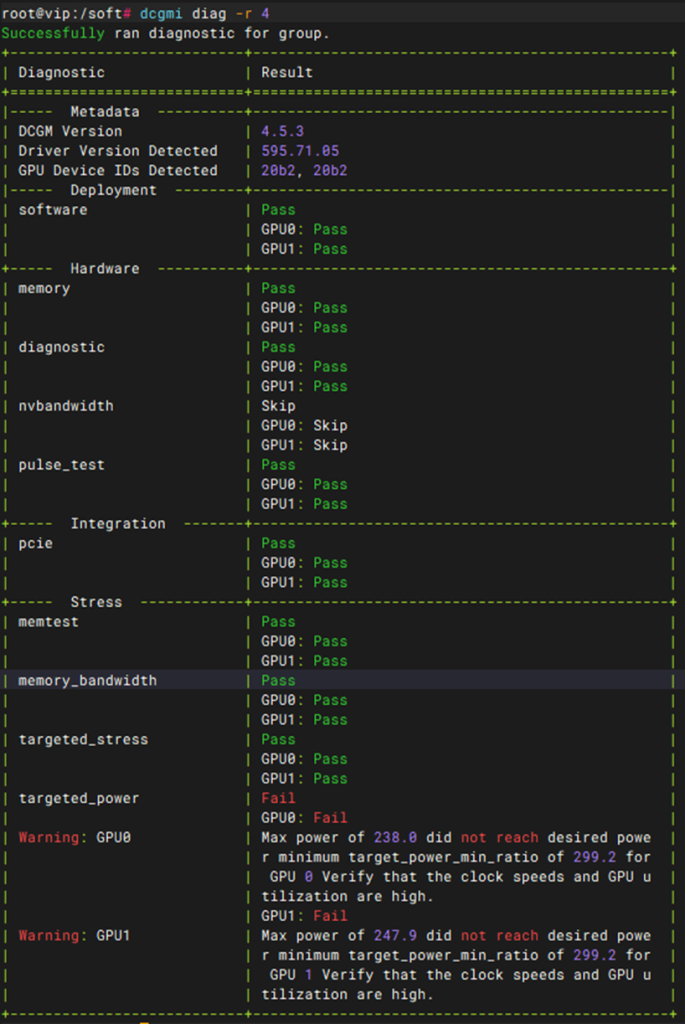The width and height of the screenshot is (685, 1024).
Task: Select 'Successfully ran diagnostic for group.' line
Action: pos(165,33)
